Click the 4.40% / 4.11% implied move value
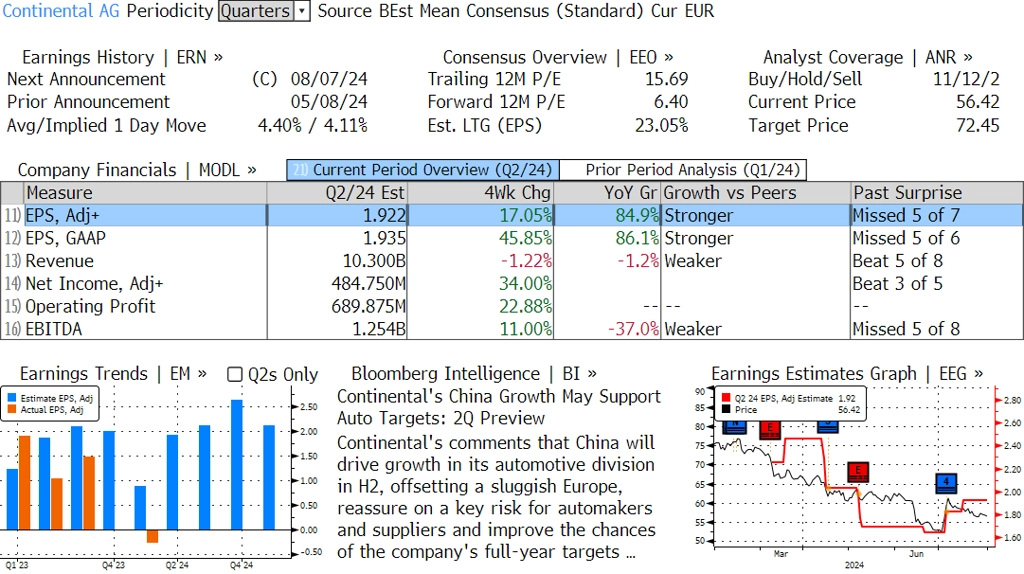 (313, 126)
